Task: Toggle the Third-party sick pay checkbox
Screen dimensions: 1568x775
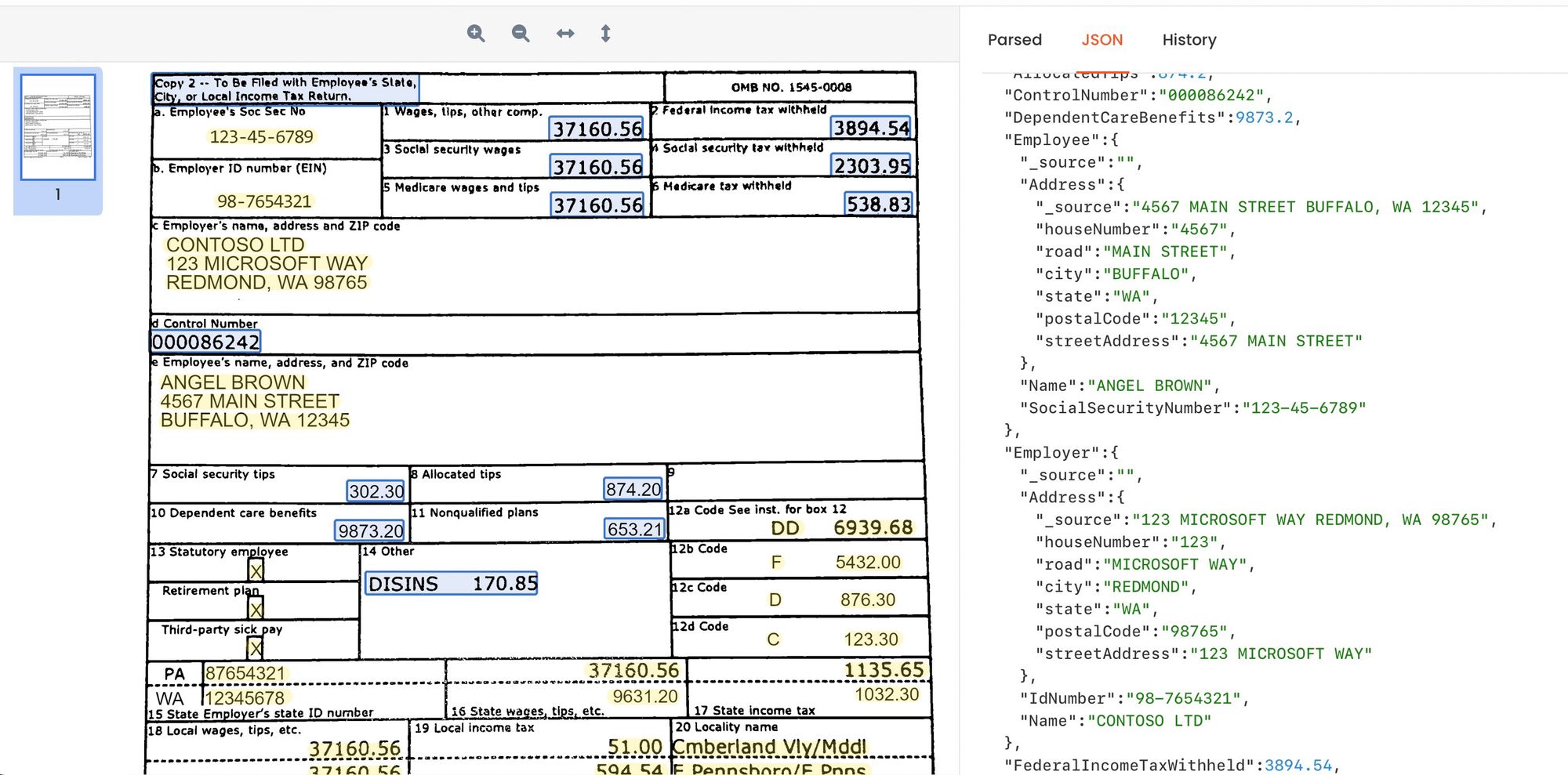Action: (x=256, y=648)
